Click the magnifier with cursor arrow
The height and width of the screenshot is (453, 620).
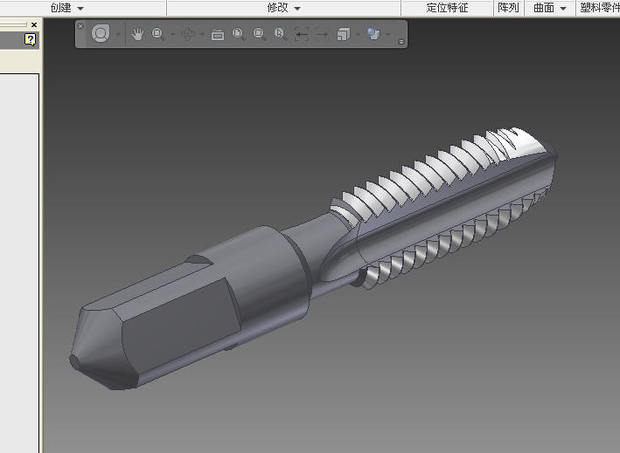[280, 34]
